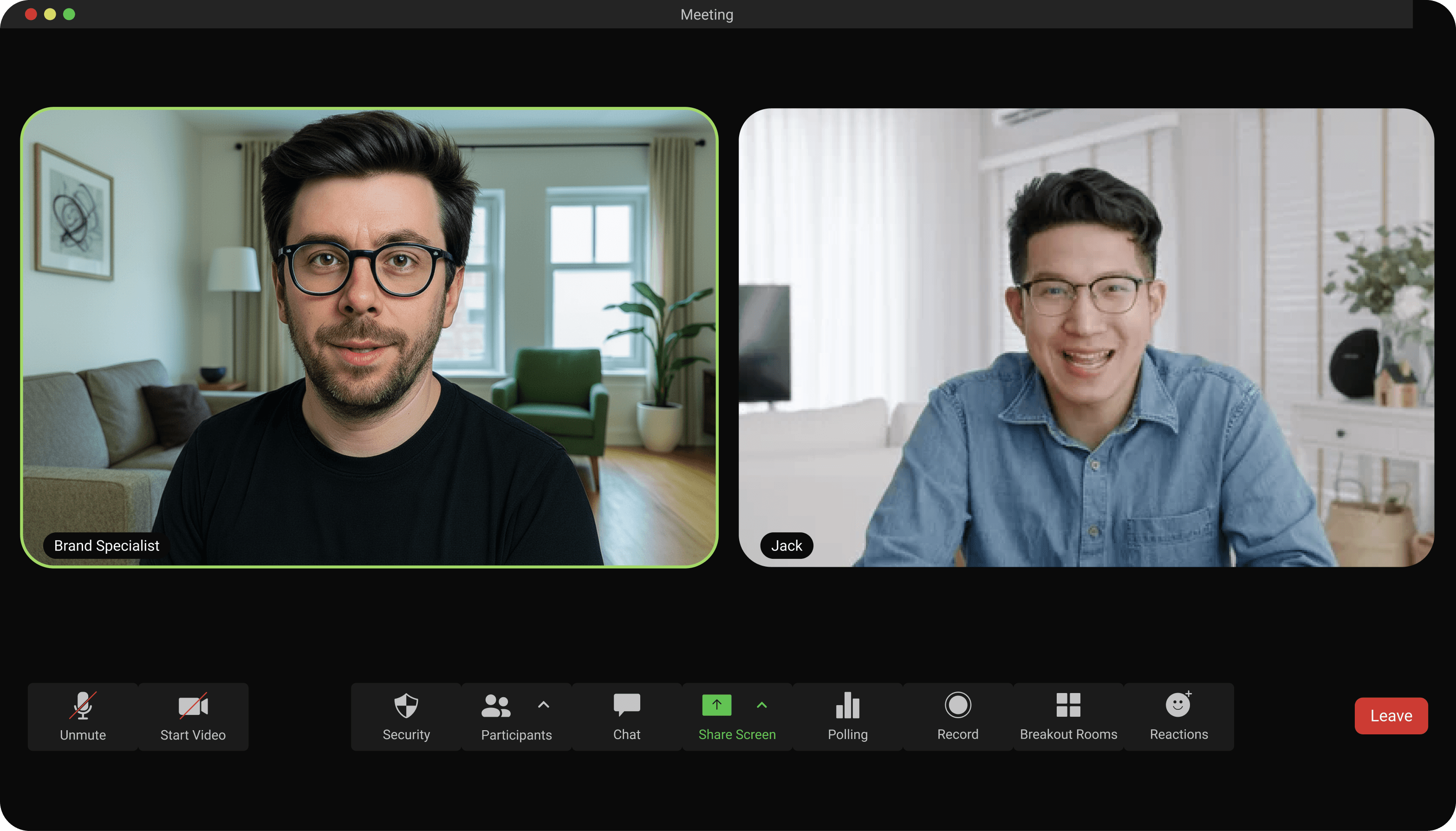Viewport: 1456px width, 831px height.
Task: Expand Share Screen options chevron
Action: pos(762,706)
